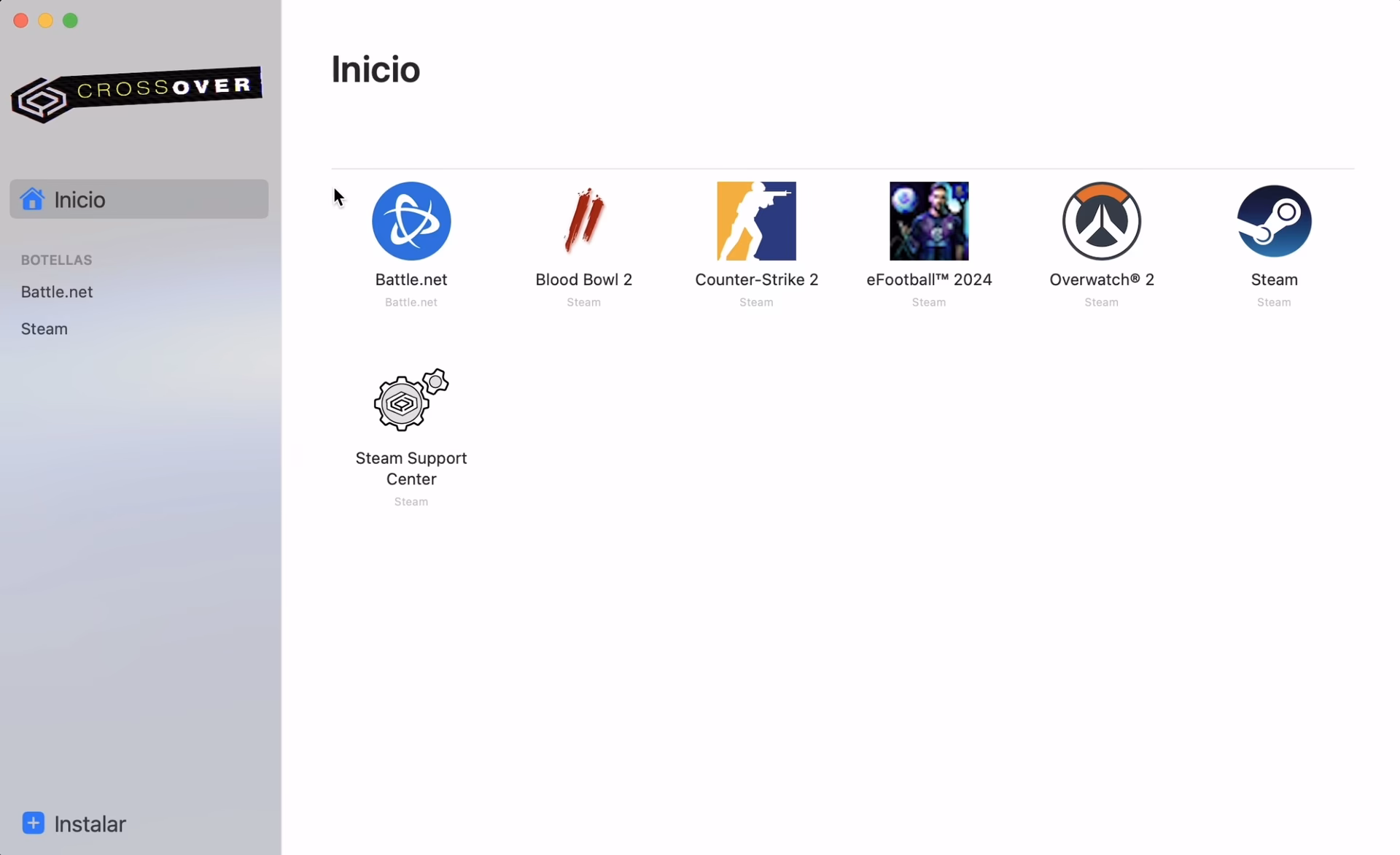Click the Steam caption under Steam Support Center

411,502
